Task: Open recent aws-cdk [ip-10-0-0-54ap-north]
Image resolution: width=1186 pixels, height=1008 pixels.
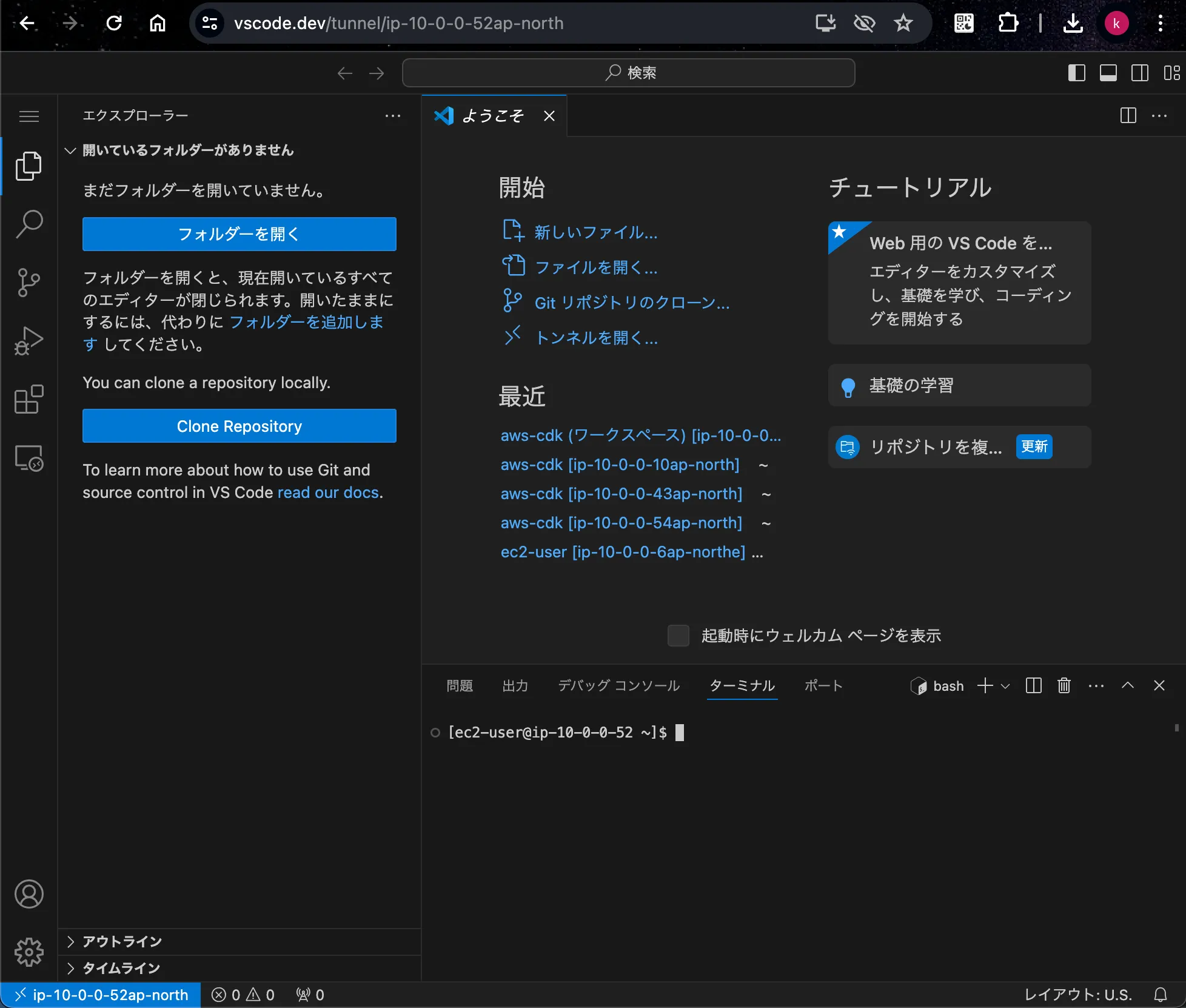Action: click(x=621, y=523)
